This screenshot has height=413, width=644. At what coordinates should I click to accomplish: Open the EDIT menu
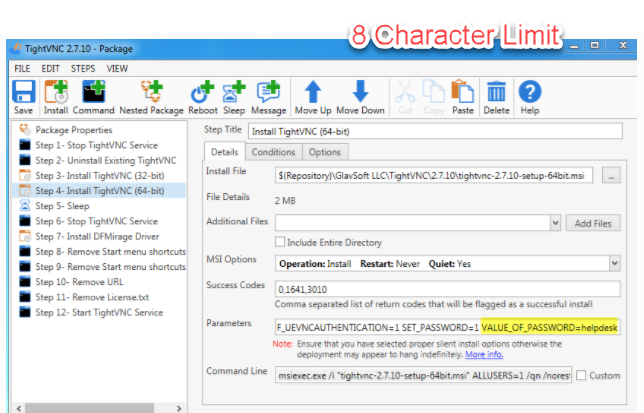pos(51,69)
